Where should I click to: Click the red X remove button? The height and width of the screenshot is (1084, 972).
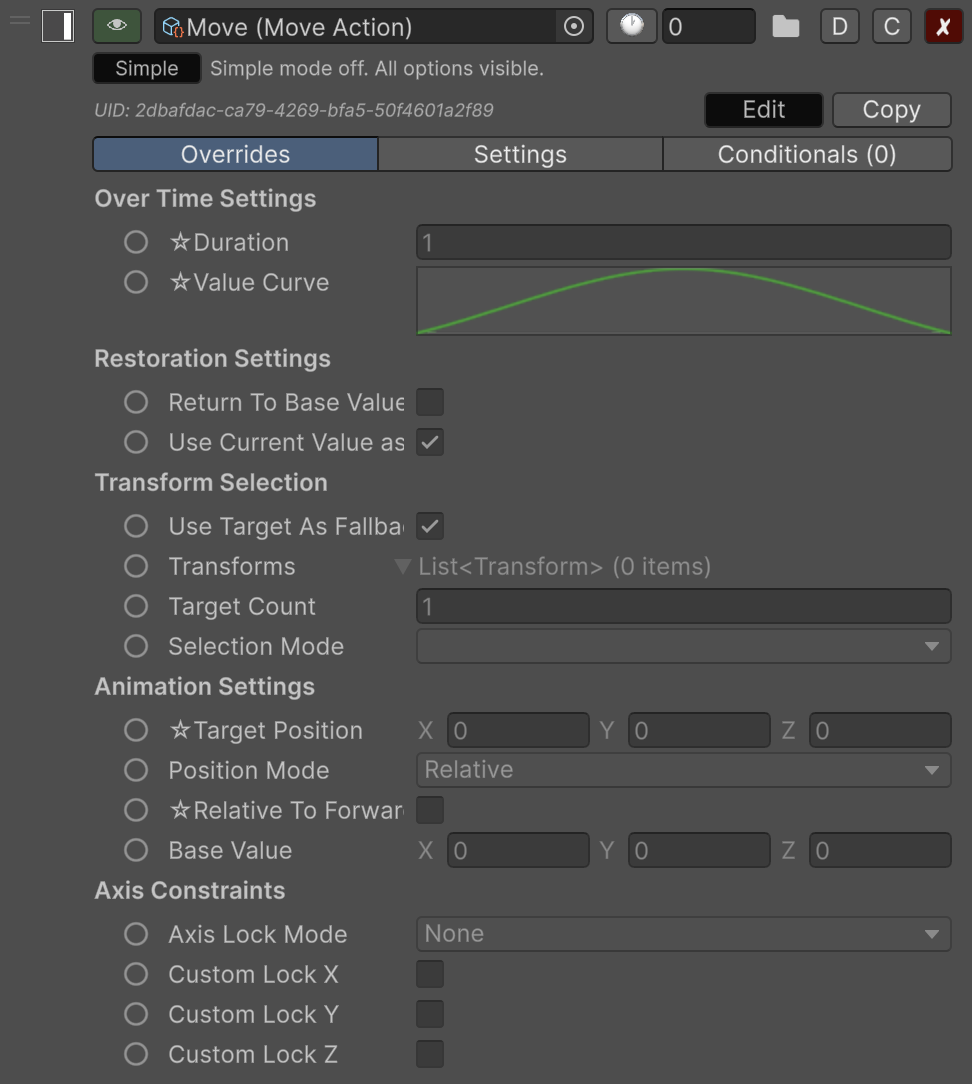tap(943, 27)
